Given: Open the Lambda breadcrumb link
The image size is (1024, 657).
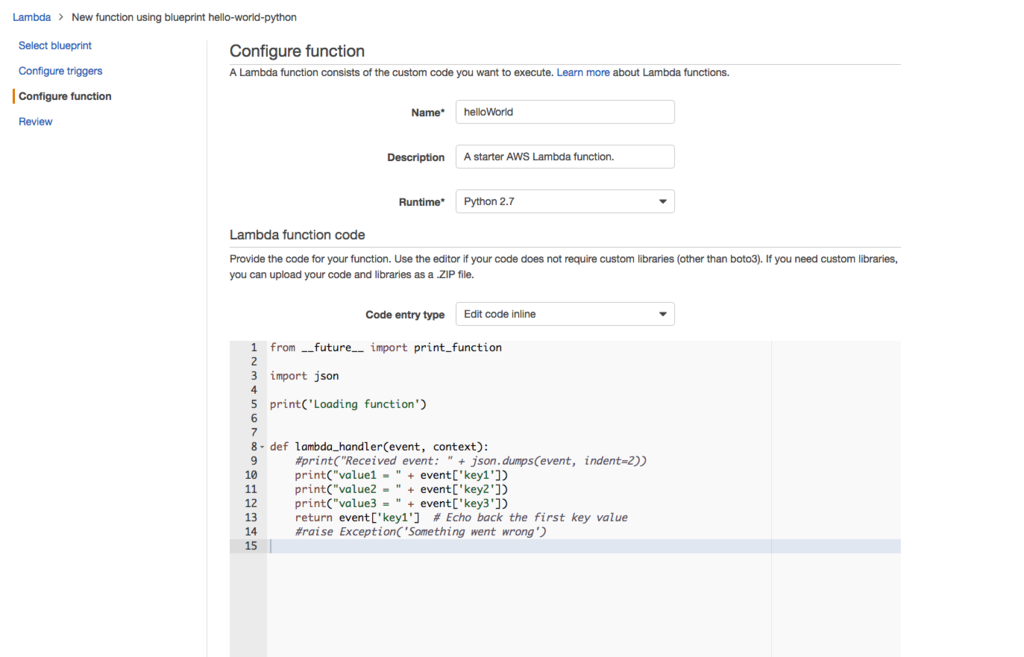Looking at the screenshot, I should (x=31, y=17).
